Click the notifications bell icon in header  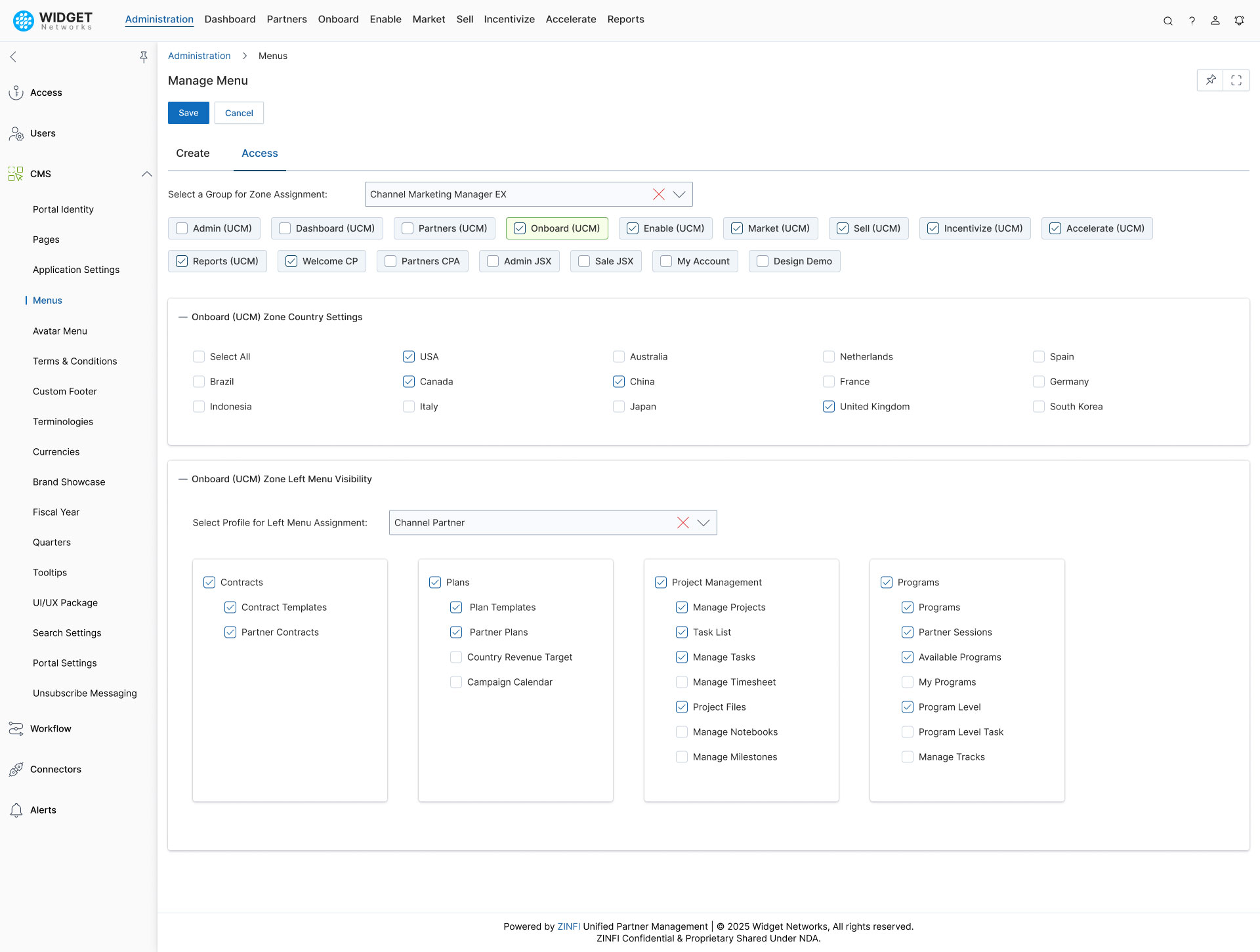point(1239,21)
